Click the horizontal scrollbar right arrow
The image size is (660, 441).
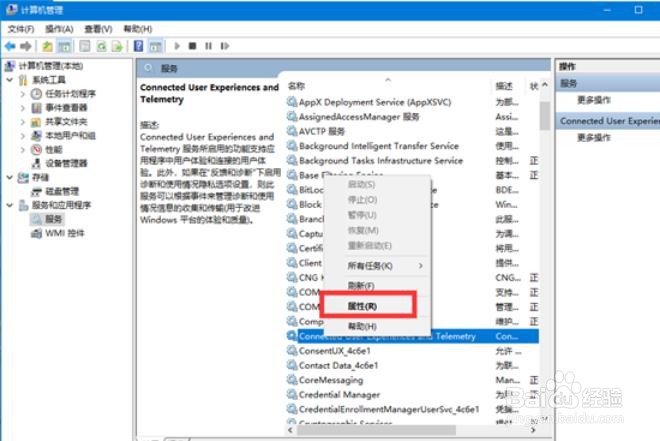533,430
